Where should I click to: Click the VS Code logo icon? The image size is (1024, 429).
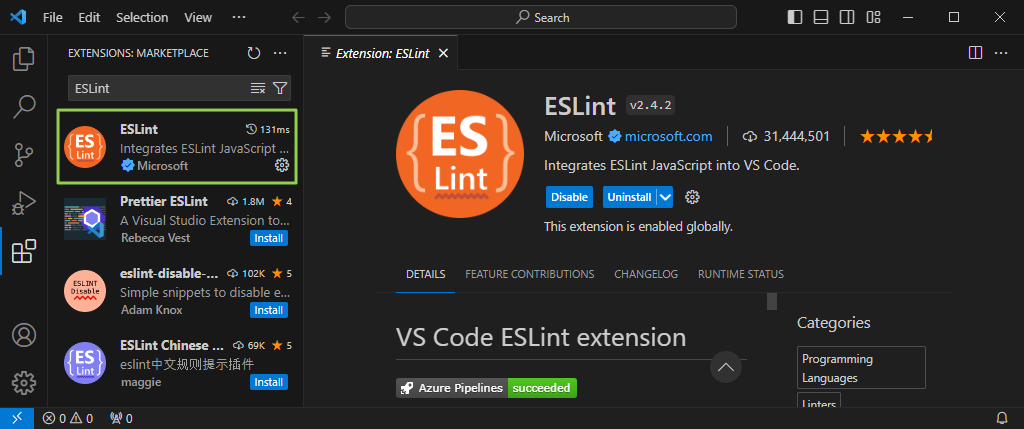pyautogui.click(x=18, y=18)
